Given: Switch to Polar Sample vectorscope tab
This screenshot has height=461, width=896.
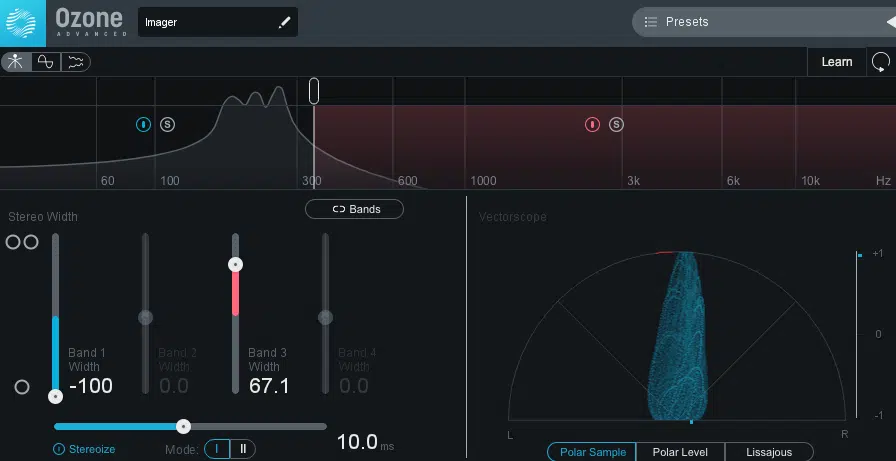Looking at the screenshot, I should [592, 452].
